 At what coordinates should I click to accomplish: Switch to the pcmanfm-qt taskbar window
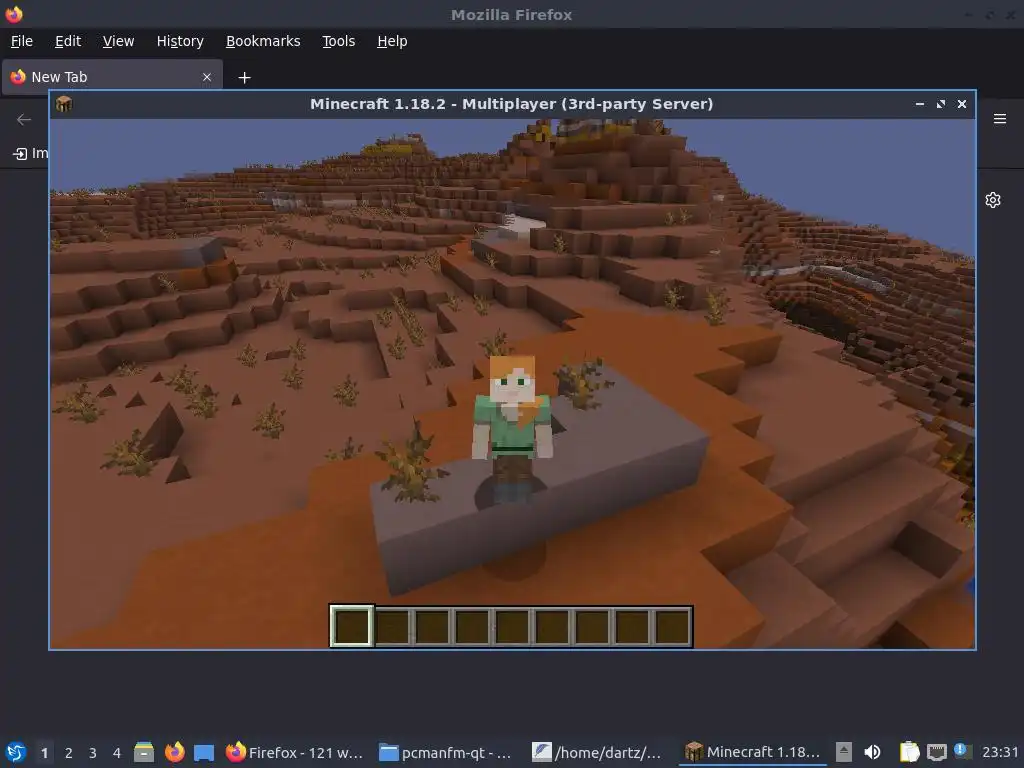point(447,752)
